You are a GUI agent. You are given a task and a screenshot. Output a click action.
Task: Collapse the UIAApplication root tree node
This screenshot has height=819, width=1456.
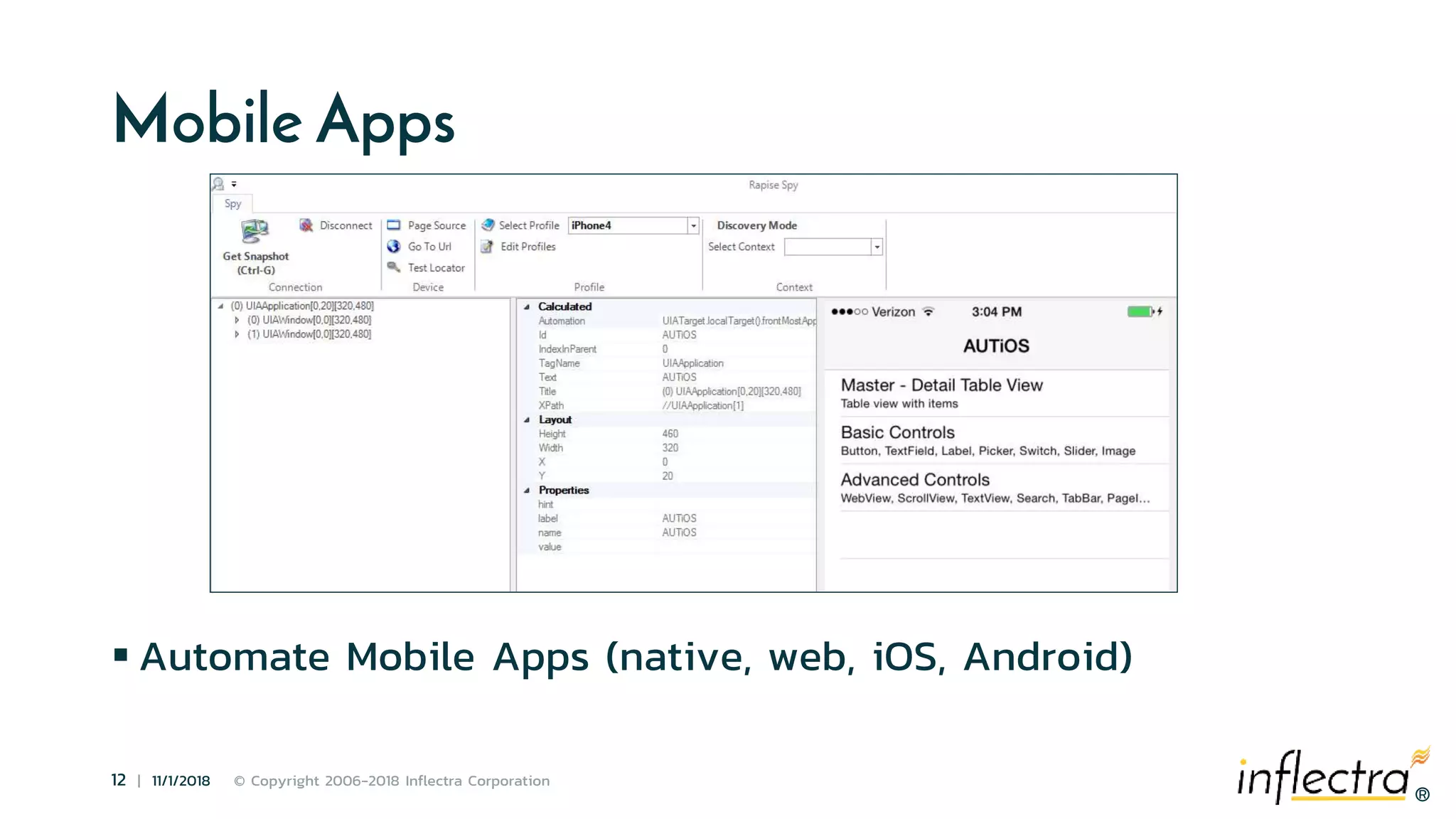click(221, 306)
